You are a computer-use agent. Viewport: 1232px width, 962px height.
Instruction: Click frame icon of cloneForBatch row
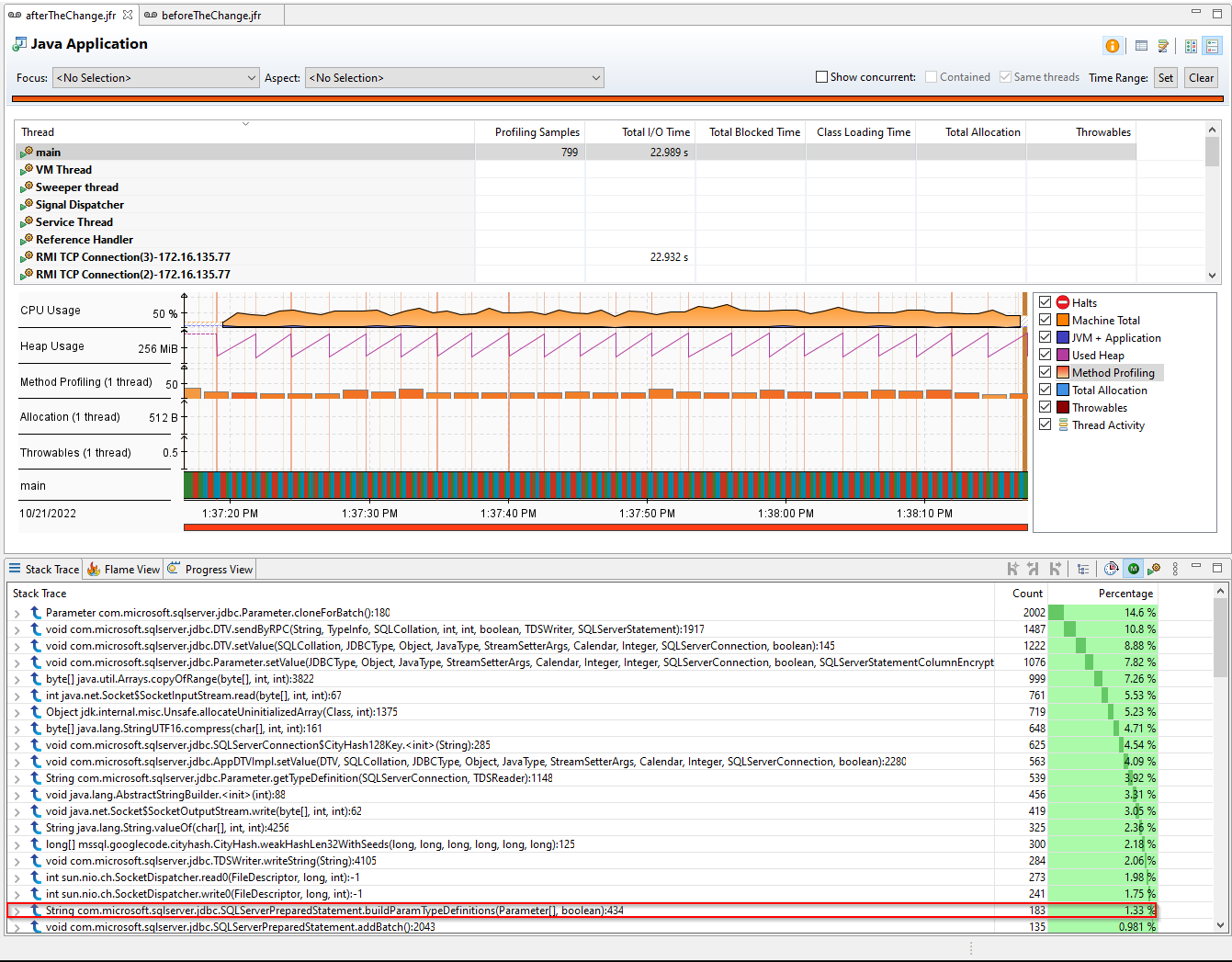(x=36, y=613)
